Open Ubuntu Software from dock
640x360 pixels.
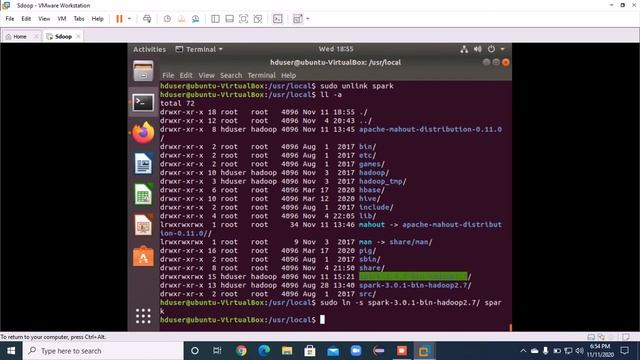(x=143, y=256)
